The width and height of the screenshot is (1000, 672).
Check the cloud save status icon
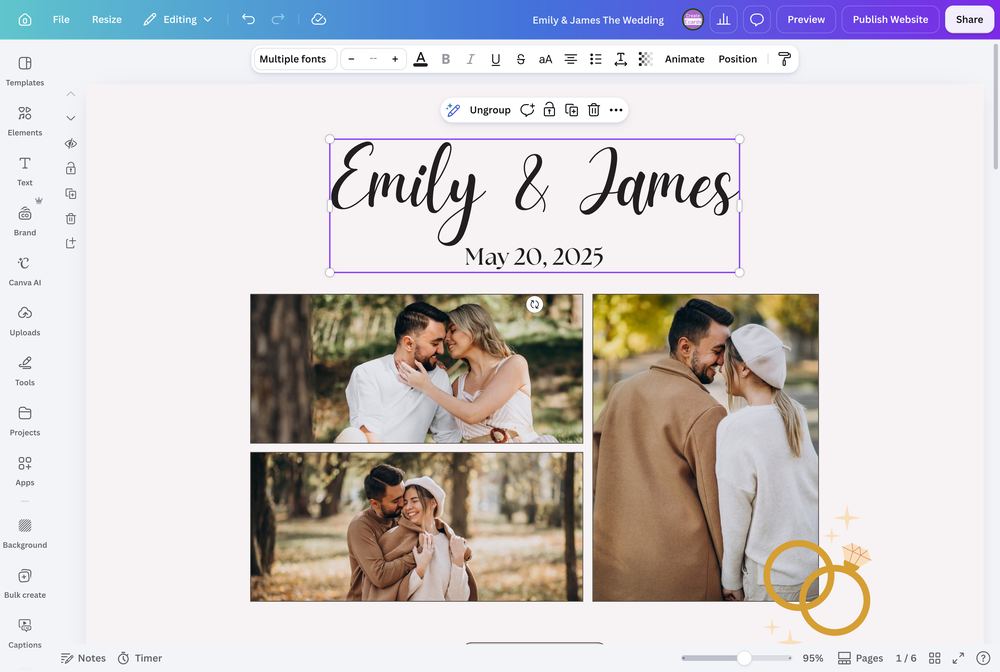point(318,20)
